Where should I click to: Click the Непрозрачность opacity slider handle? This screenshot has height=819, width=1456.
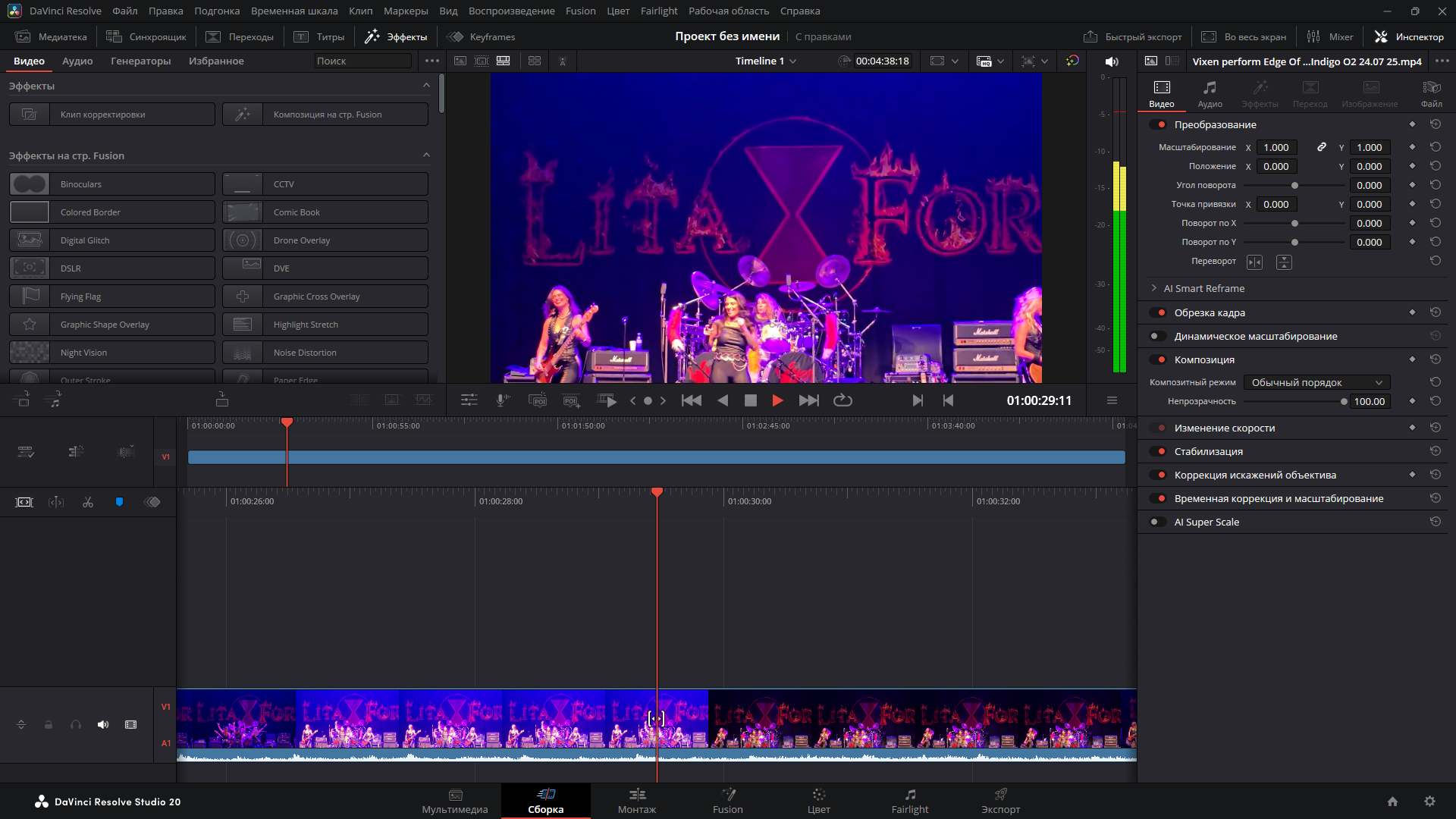coord(1344,402)
